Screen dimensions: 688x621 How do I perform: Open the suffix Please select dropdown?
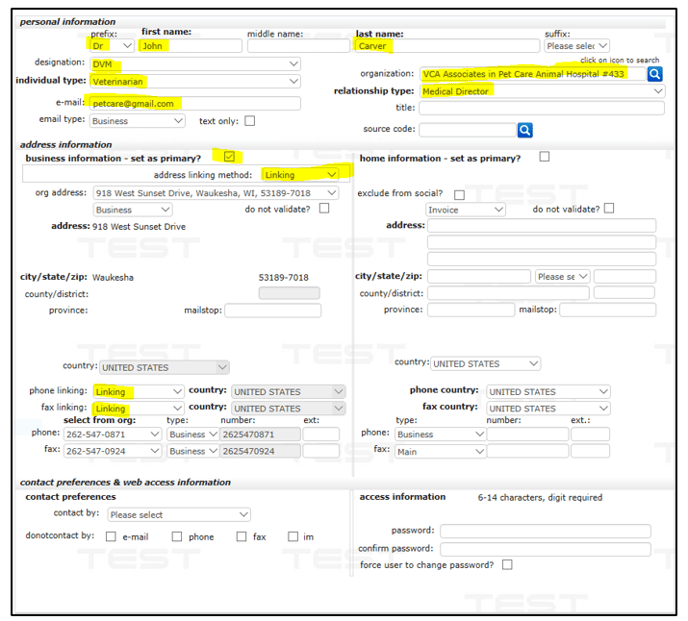tap(576, 45)
